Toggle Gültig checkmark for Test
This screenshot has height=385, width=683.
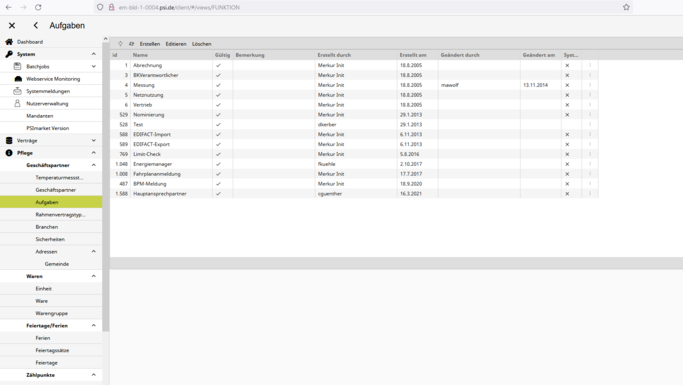[218, 125]
